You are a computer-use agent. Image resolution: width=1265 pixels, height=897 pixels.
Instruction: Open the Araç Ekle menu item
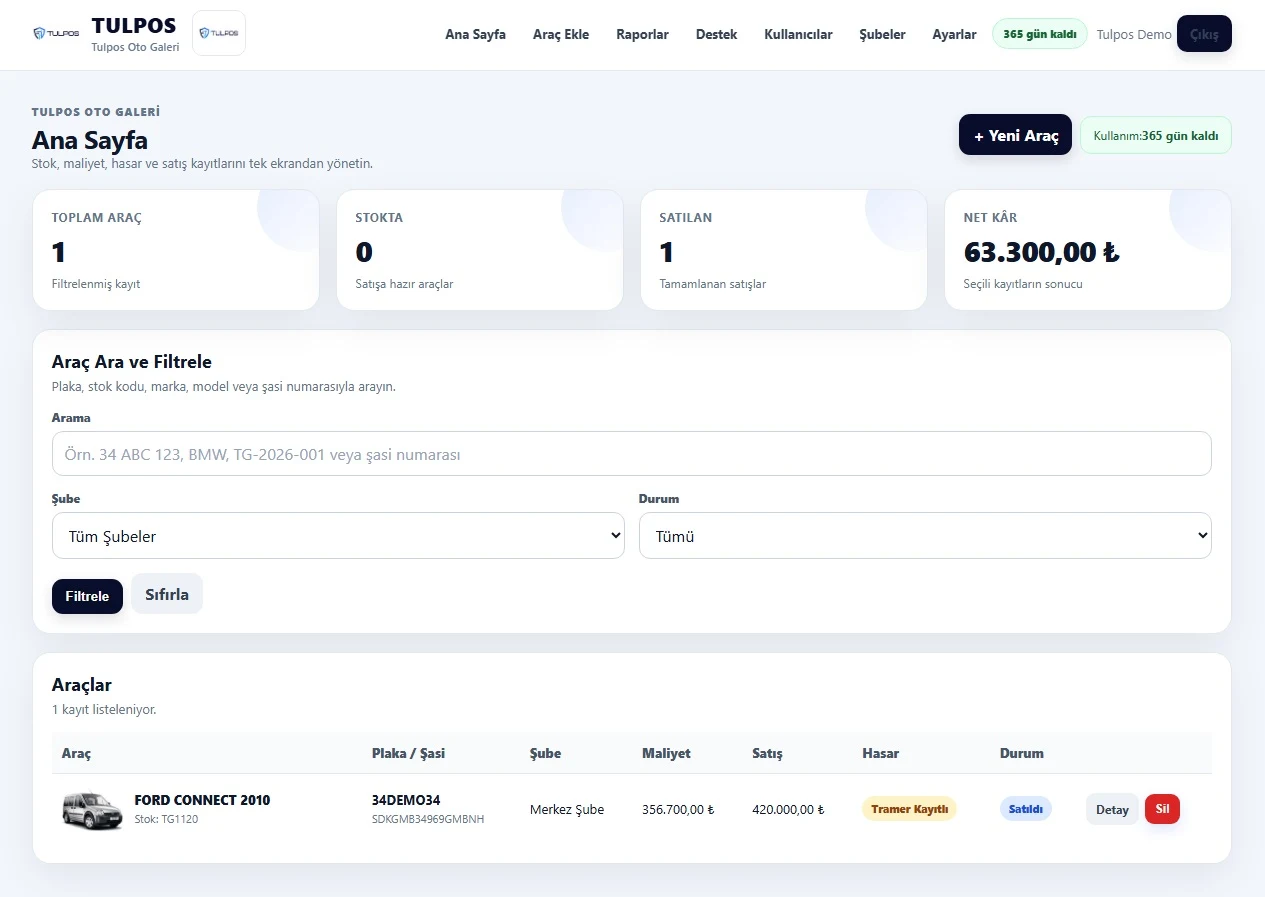561,34
